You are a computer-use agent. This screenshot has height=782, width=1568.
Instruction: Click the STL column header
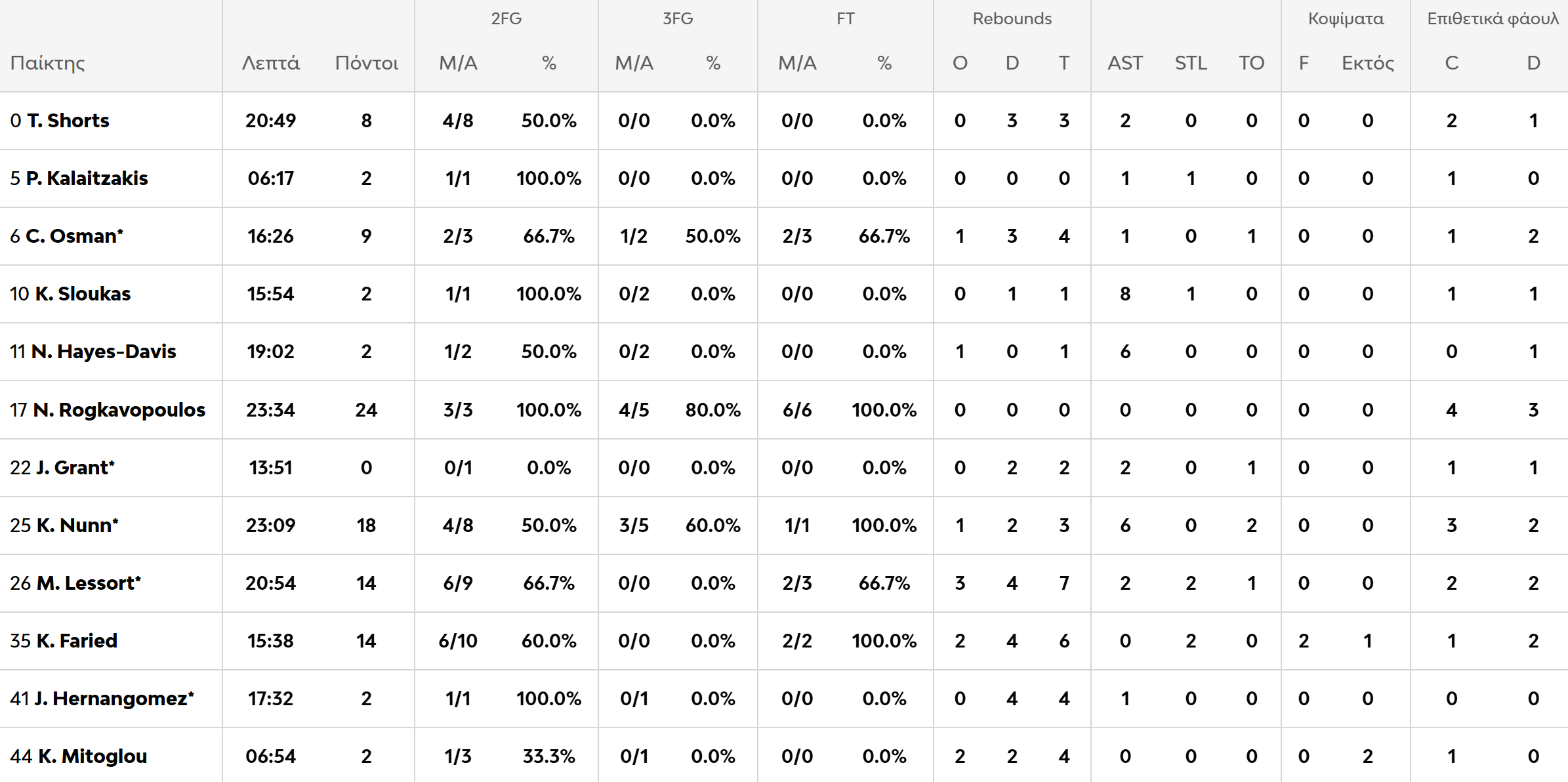pyautogui.click(x=1190, y=63)
